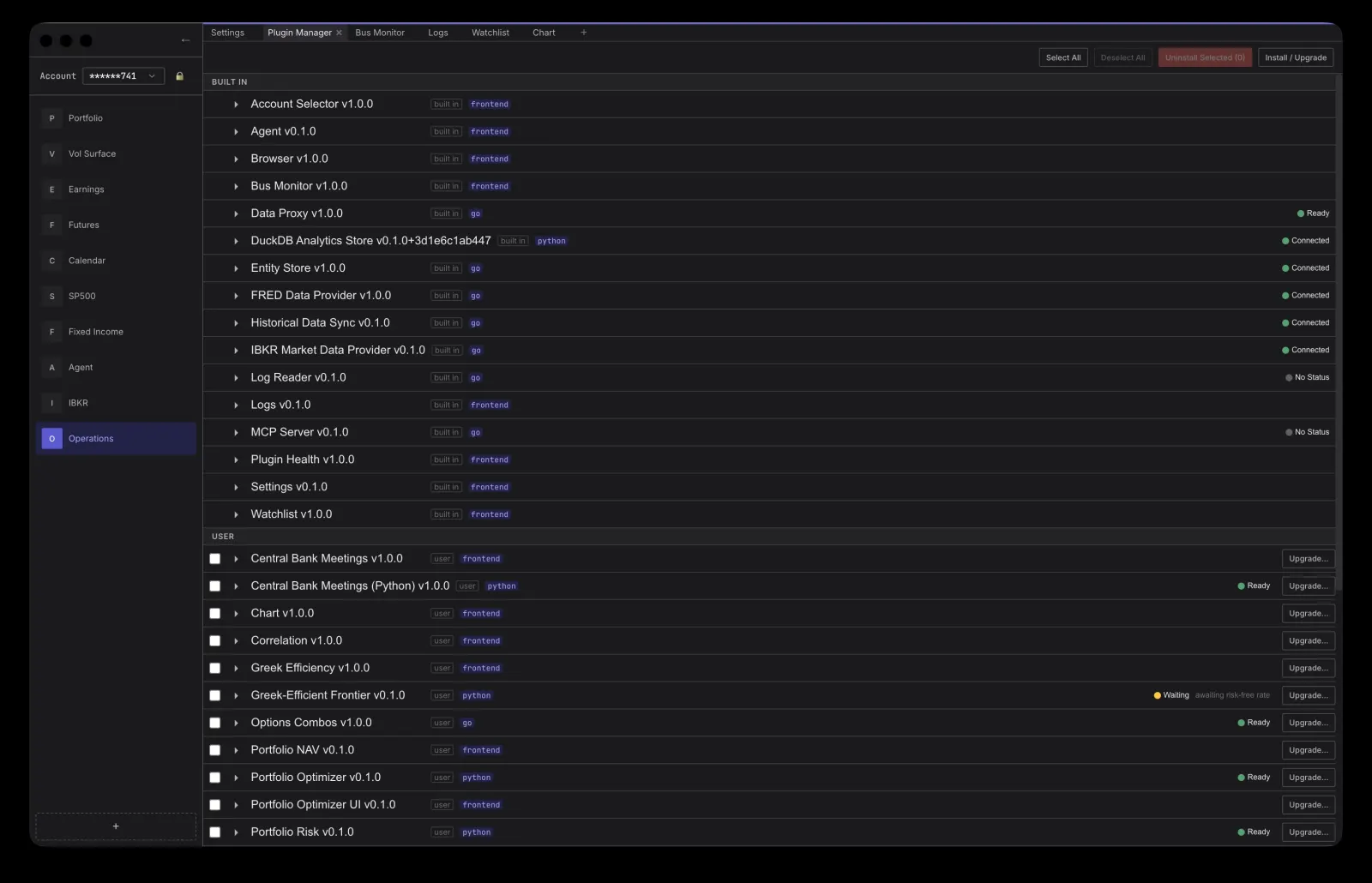This screenshot has width=1372, height=883.
Task: Tick the Central Bank Meetings v1.0.0 checkbox
Action: 215,559
